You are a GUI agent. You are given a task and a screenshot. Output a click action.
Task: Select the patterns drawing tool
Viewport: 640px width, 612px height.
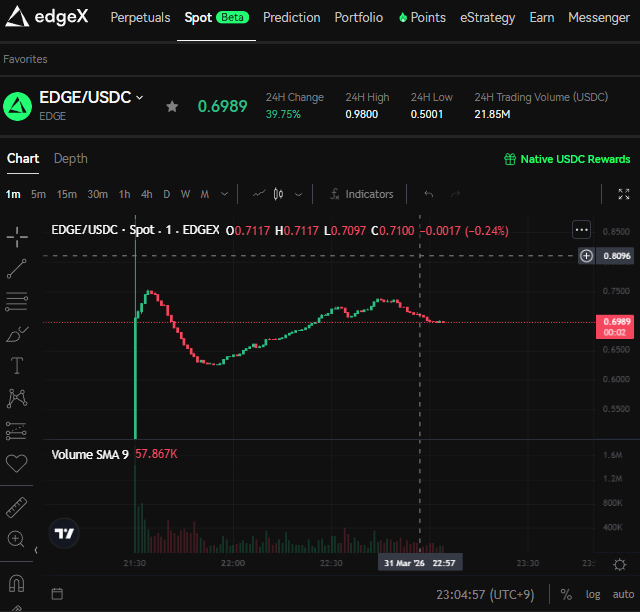click(17, 398)
